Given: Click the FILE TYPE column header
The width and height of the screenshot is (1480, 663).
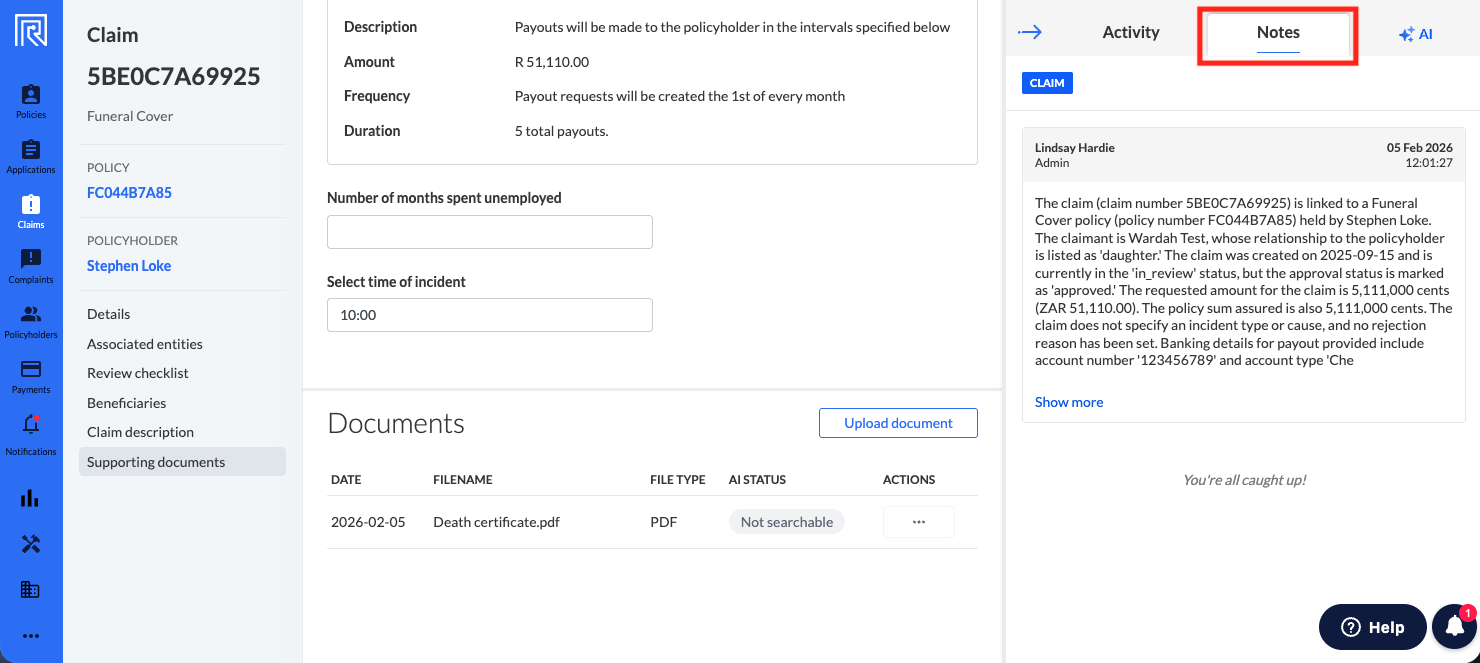Looking at the screenshot, I should coord(678,480).
